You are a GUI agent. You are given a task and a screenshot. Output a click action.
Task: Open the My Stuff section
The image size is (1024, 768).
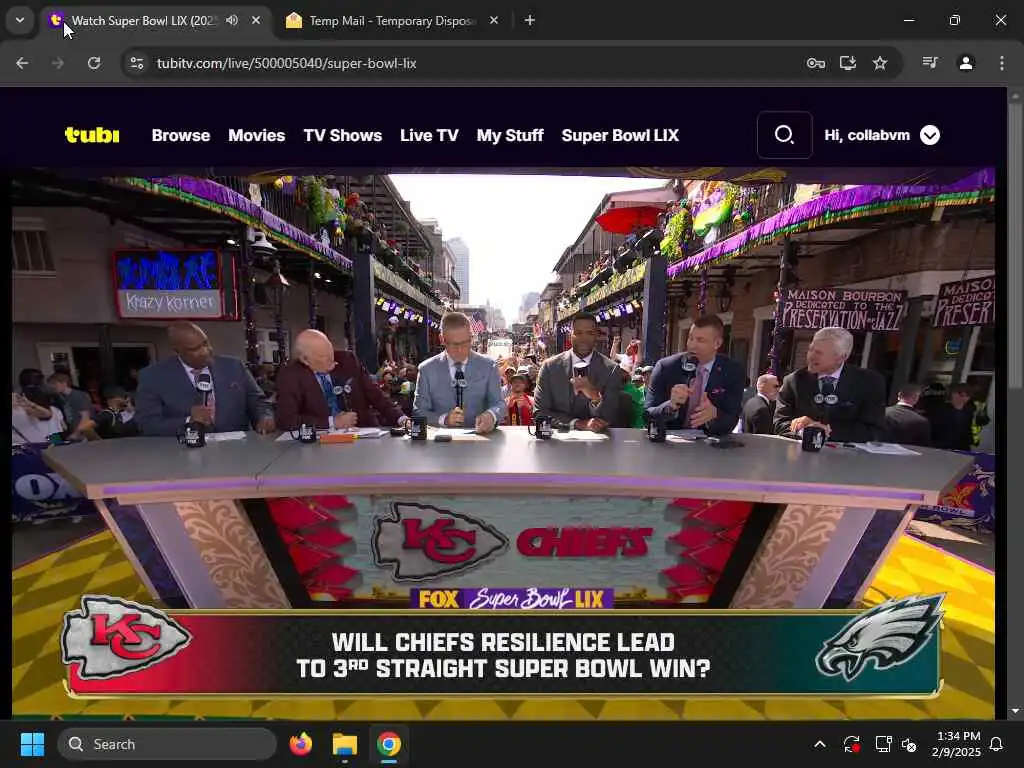[x=510, y=135]
